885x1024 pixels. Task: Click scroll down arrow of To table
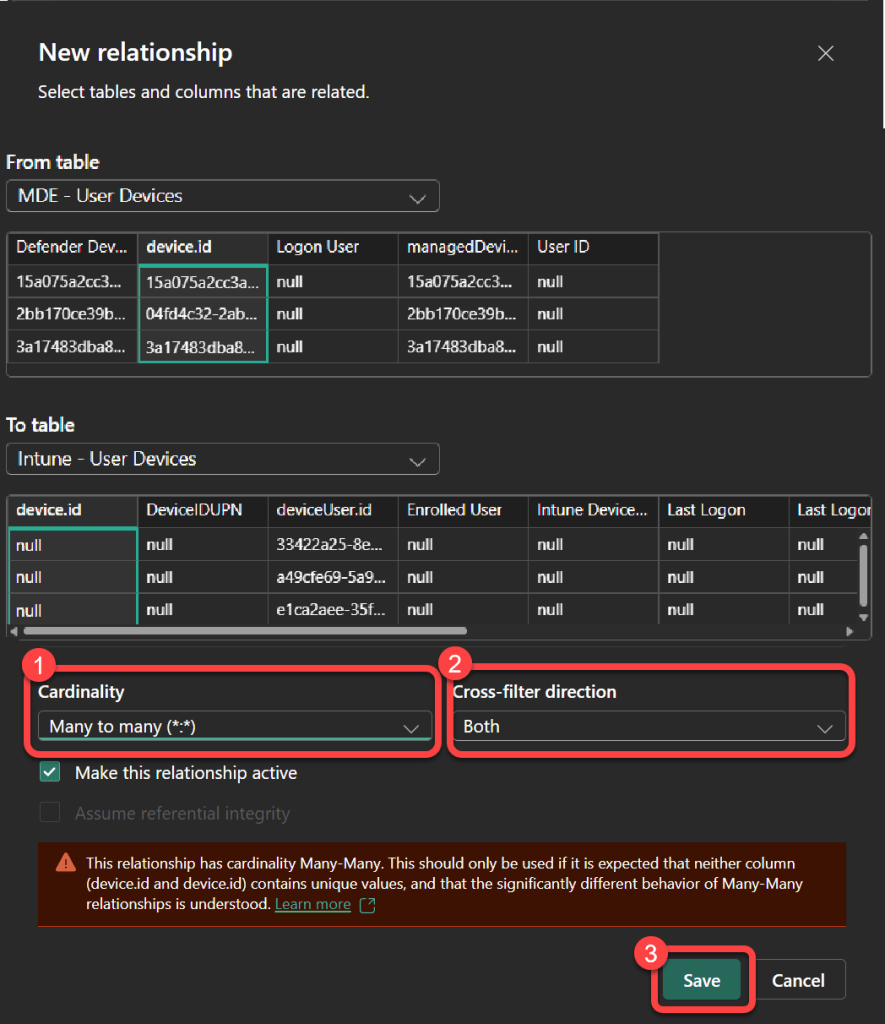pyautogui.click(x=863, y=617)
